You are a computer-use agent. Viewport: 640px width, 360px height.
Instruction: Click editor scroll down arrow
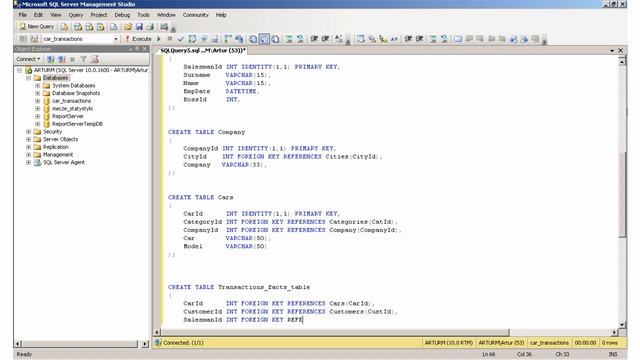pyautogui.click(x=622, y=325)
